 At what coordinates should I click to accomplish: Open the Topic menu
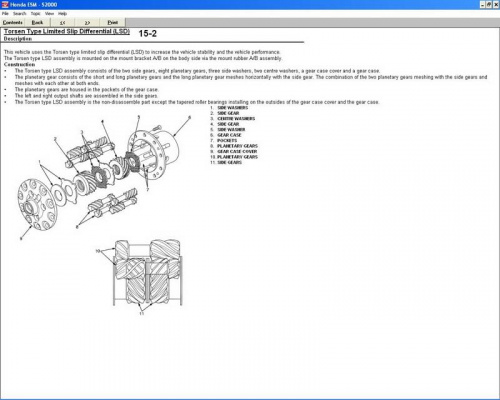[35, 14]
